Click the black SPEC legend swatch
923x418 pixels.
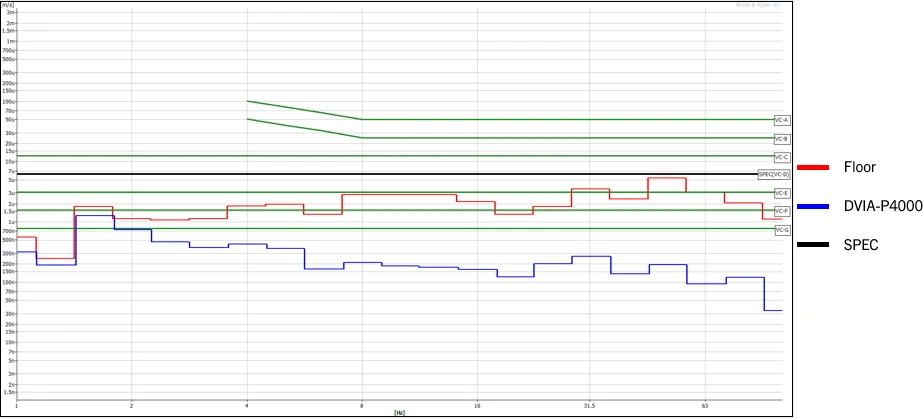812,245
